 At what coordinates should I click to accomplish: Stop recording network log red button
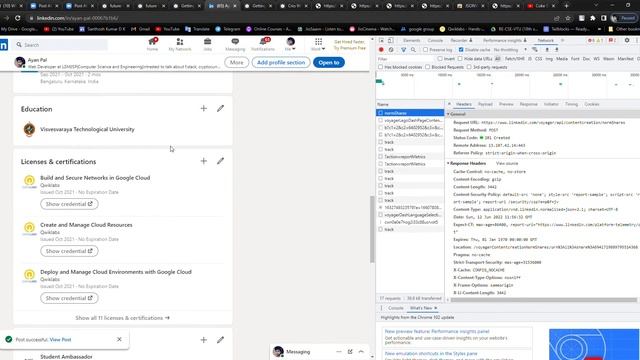[x=381, y=49]
